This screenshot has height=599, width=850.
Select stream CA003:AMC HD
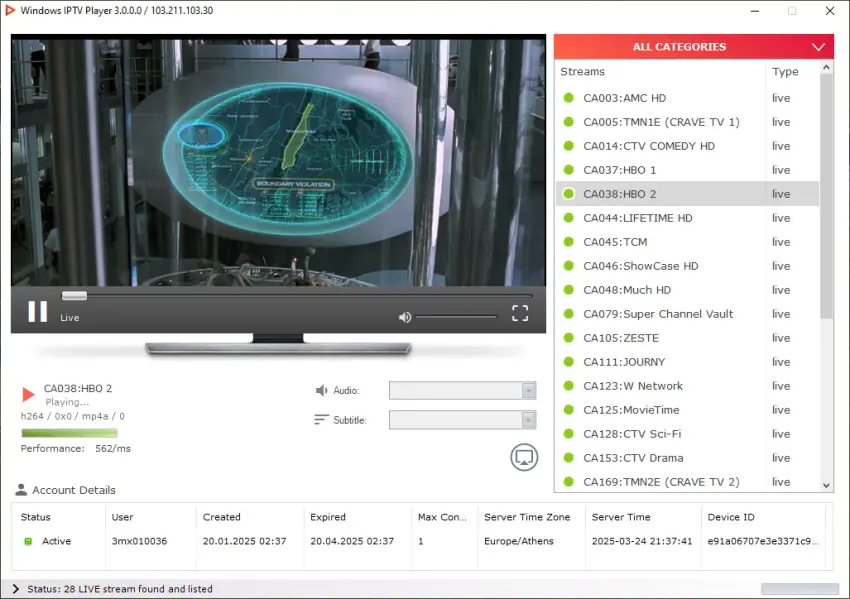(687, 98)
